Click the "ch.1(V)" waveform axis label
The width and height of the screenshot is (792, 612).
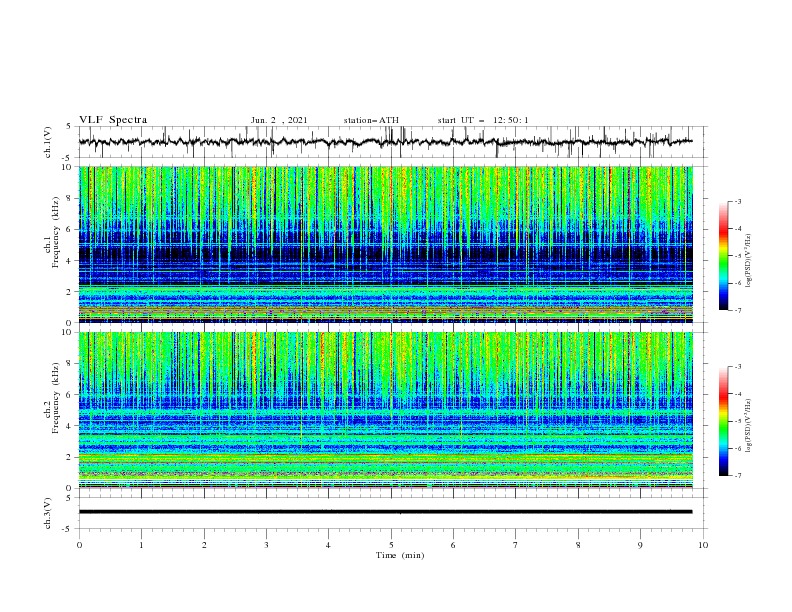pyautogui.click(x=48, y=142)
